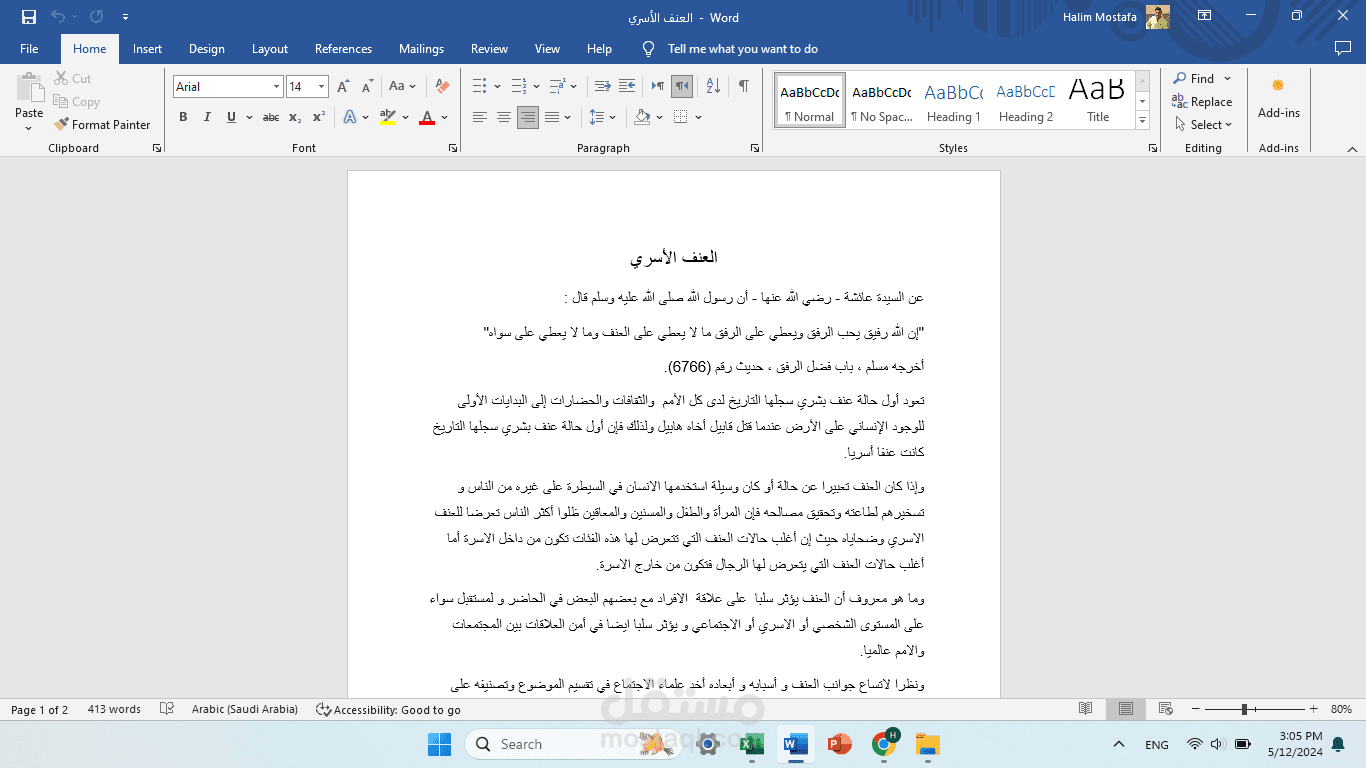Open Replace dialog
Image resolution: width=1366 pixels, height=768 pixels.
point(1202,101)
